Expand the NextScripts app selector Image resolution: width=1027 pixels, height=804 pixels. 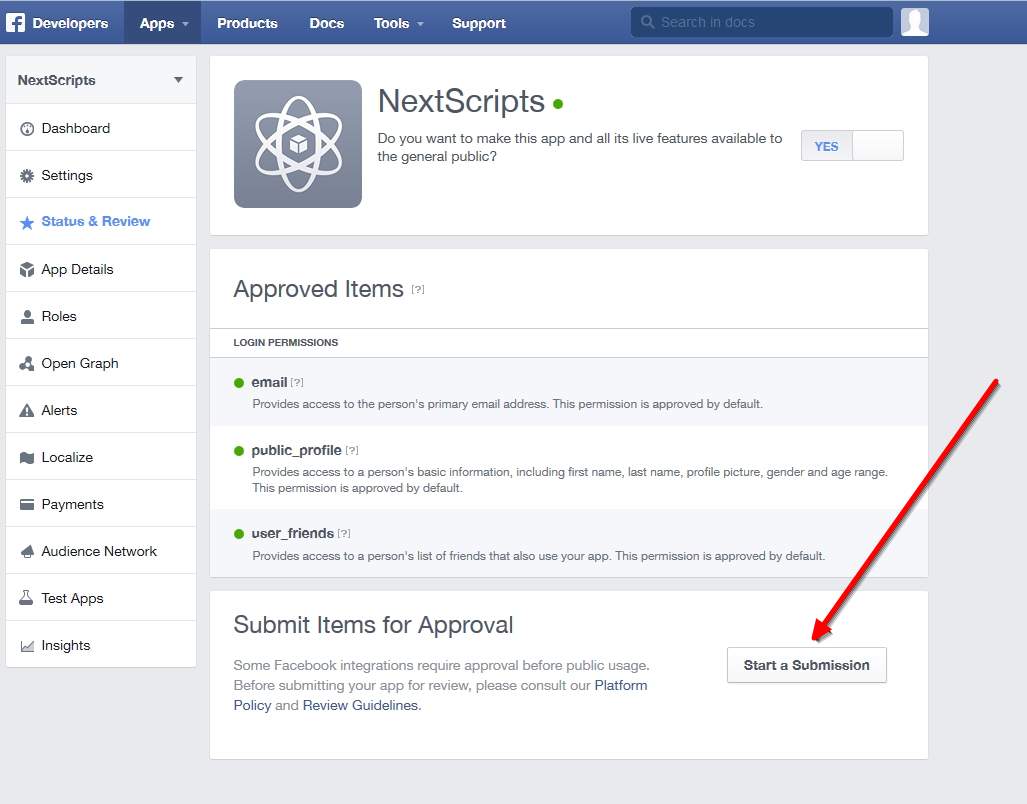(x=101, y=80)
